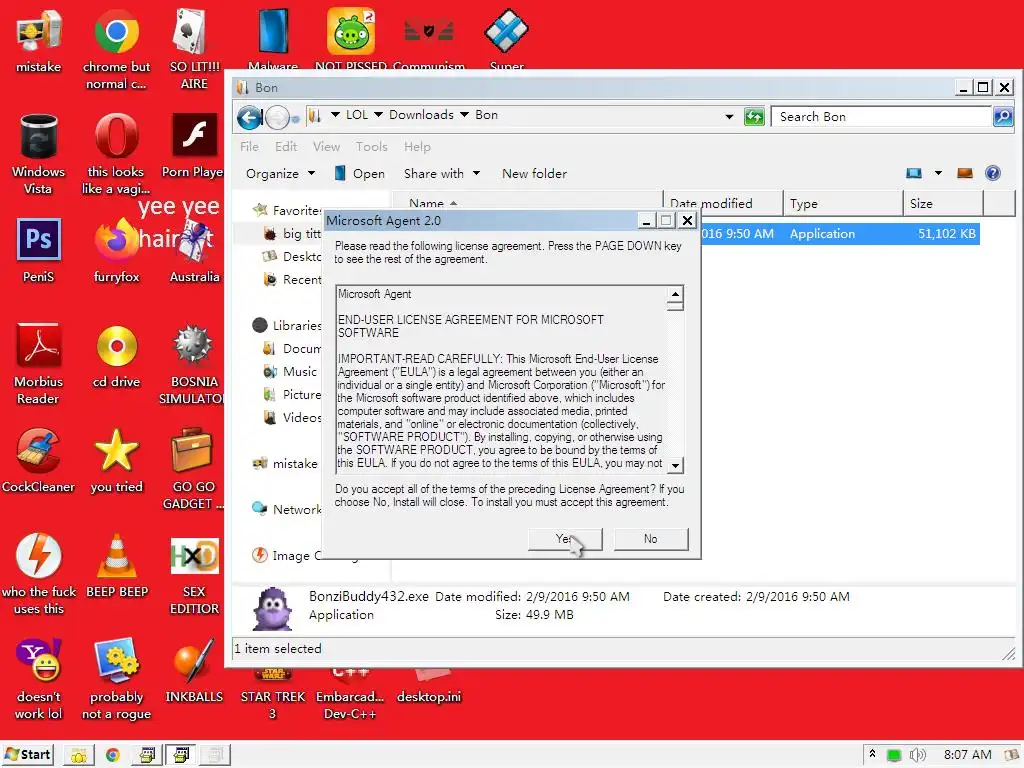This screenshot has width=1024, height=768.
Task: Expand the Share with dropdown
Action: point(441,174)
